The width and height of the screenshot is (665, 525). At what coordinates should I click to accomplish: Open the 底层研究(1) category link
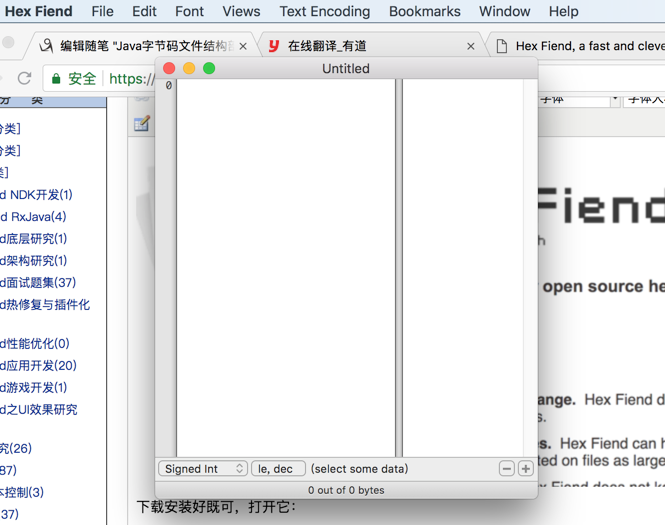pyautogui.click(x=34, y=239)
